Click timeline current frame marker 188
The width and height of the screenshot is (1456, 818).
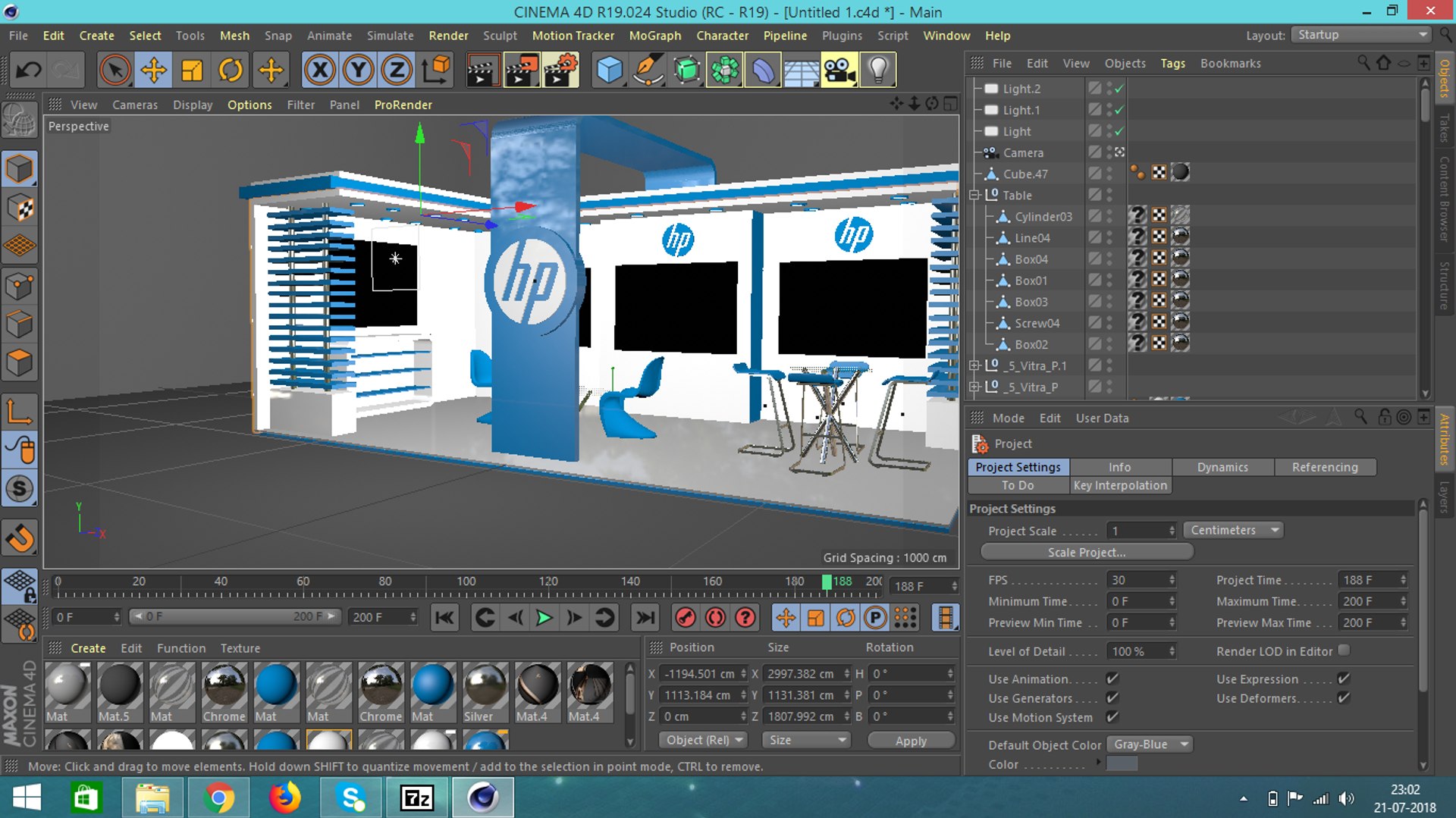coord(827,581)
